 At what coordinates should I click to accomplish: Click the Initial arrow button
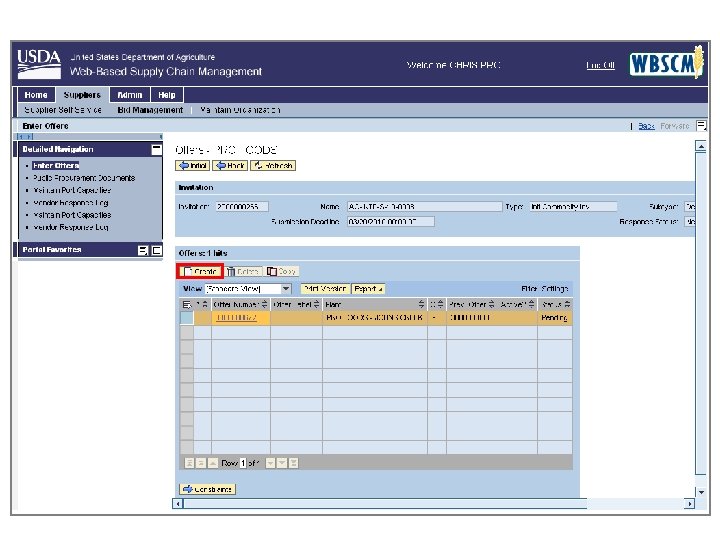click(x=193, y=165)
